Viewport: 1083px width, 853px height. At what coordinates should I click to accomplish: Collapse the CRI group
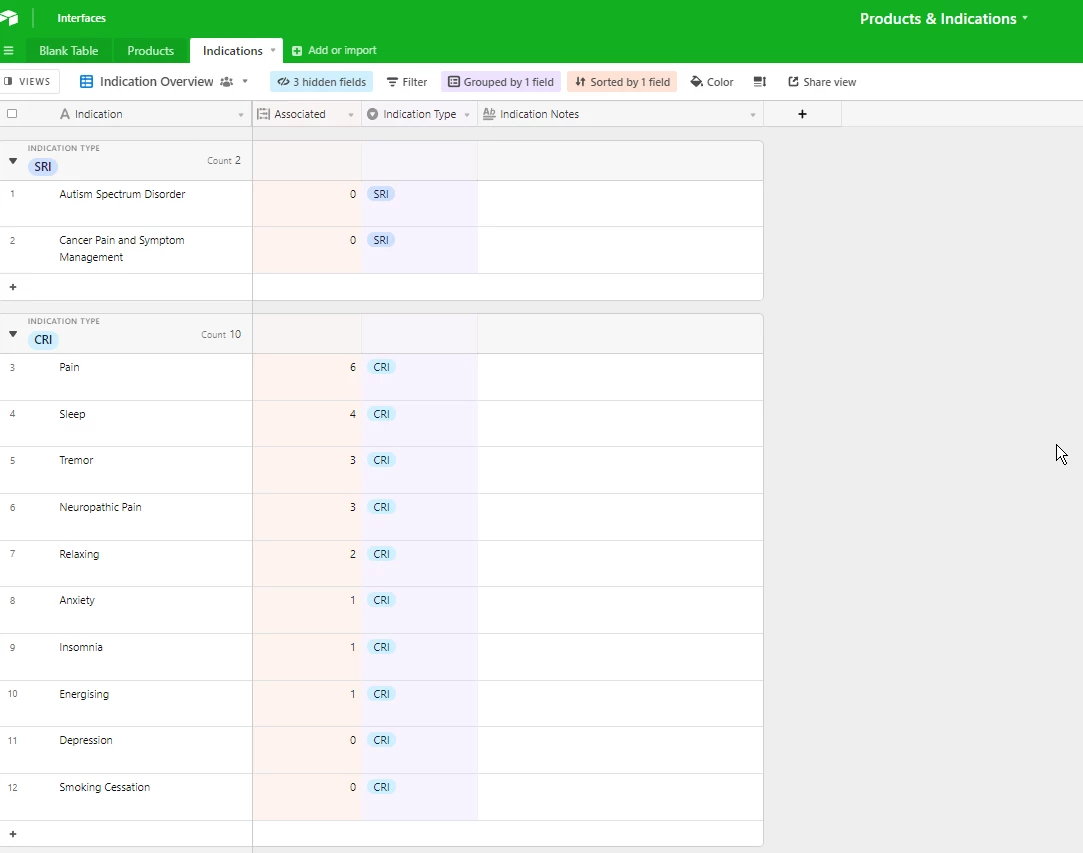tap(12, 334)
